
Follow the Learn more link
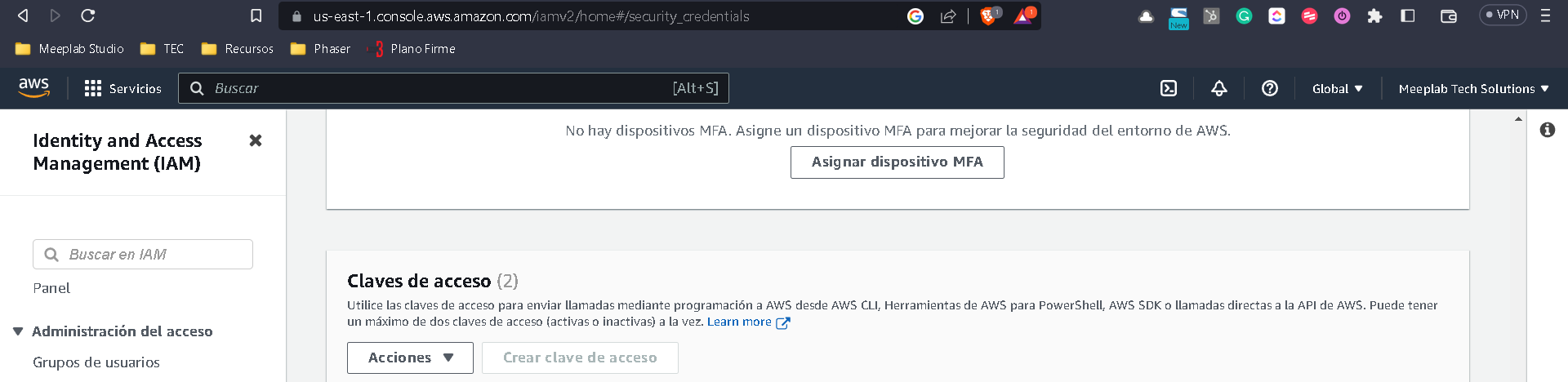pos(739,322)
